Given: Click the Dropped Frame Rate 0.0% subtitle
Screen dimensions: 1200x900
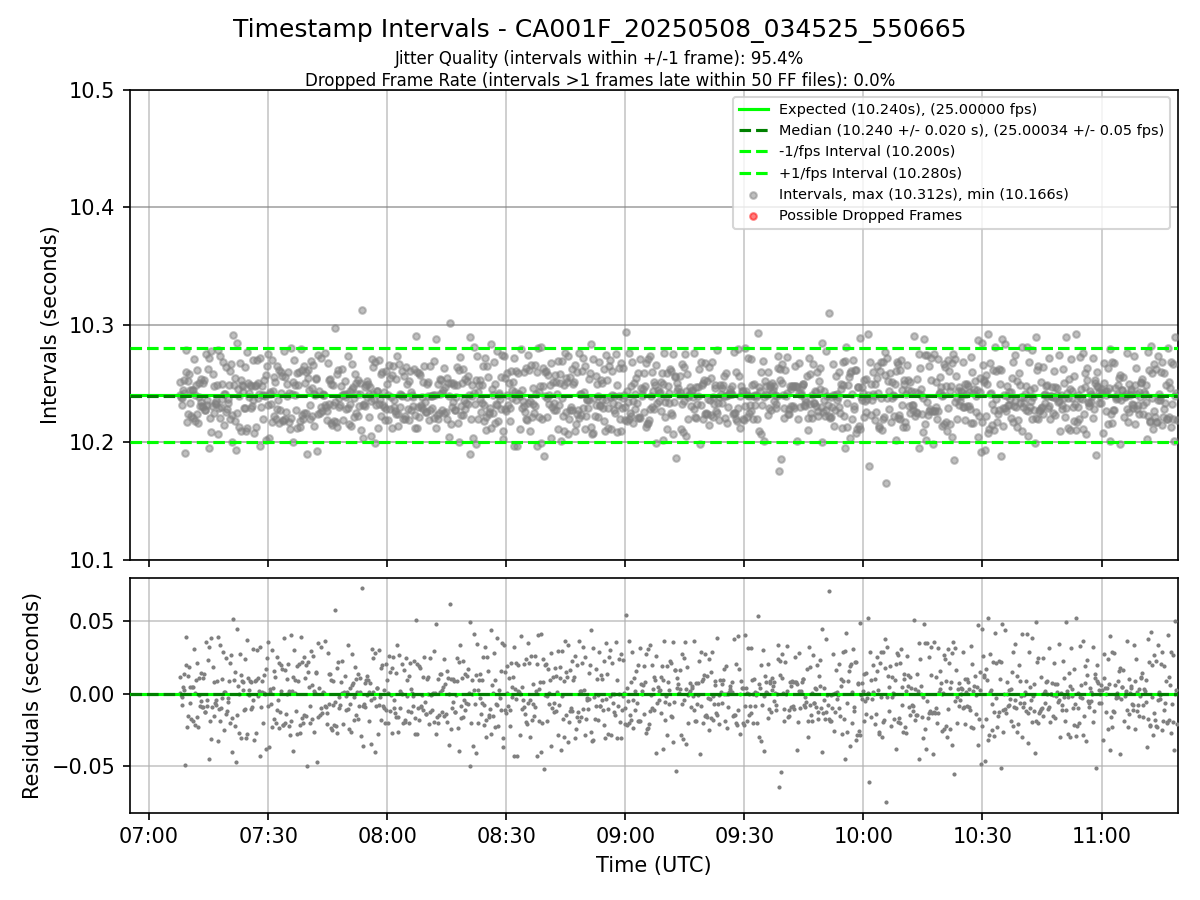Looking at the screenshot, I should tap(599, 79).
